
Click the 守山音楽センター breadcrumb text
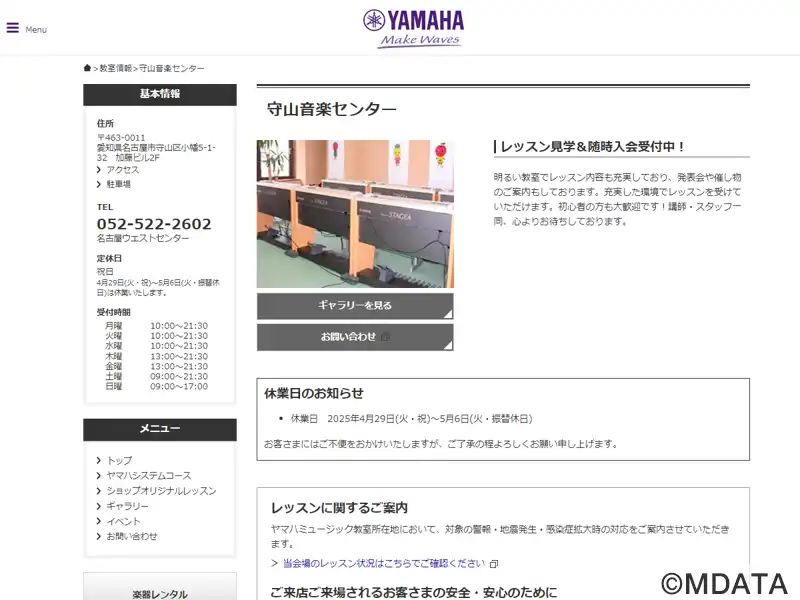172,68
